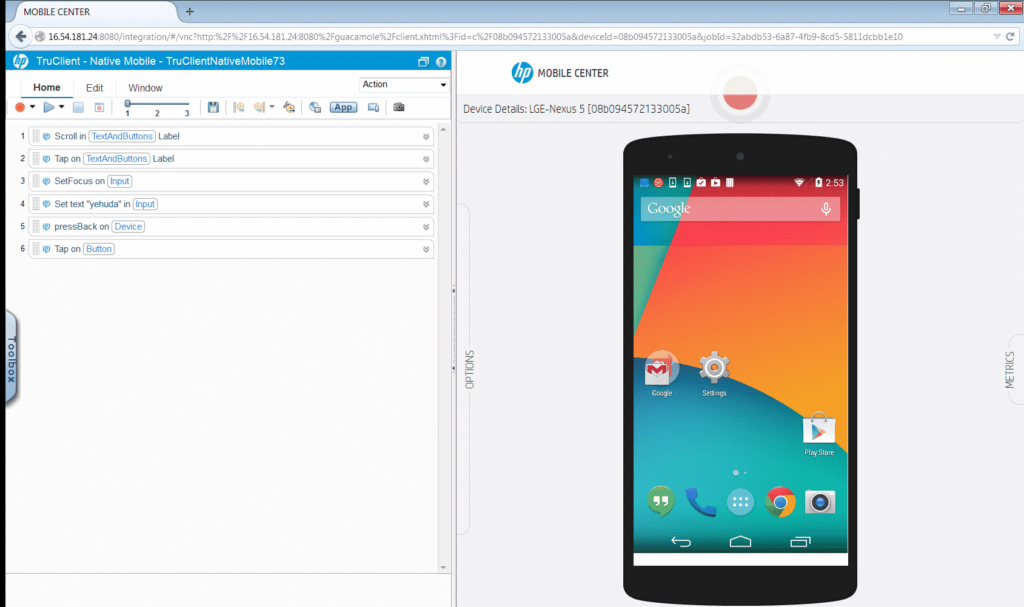Expand step 1 Scroll in TextAndButtons

[x=426, y=137]
